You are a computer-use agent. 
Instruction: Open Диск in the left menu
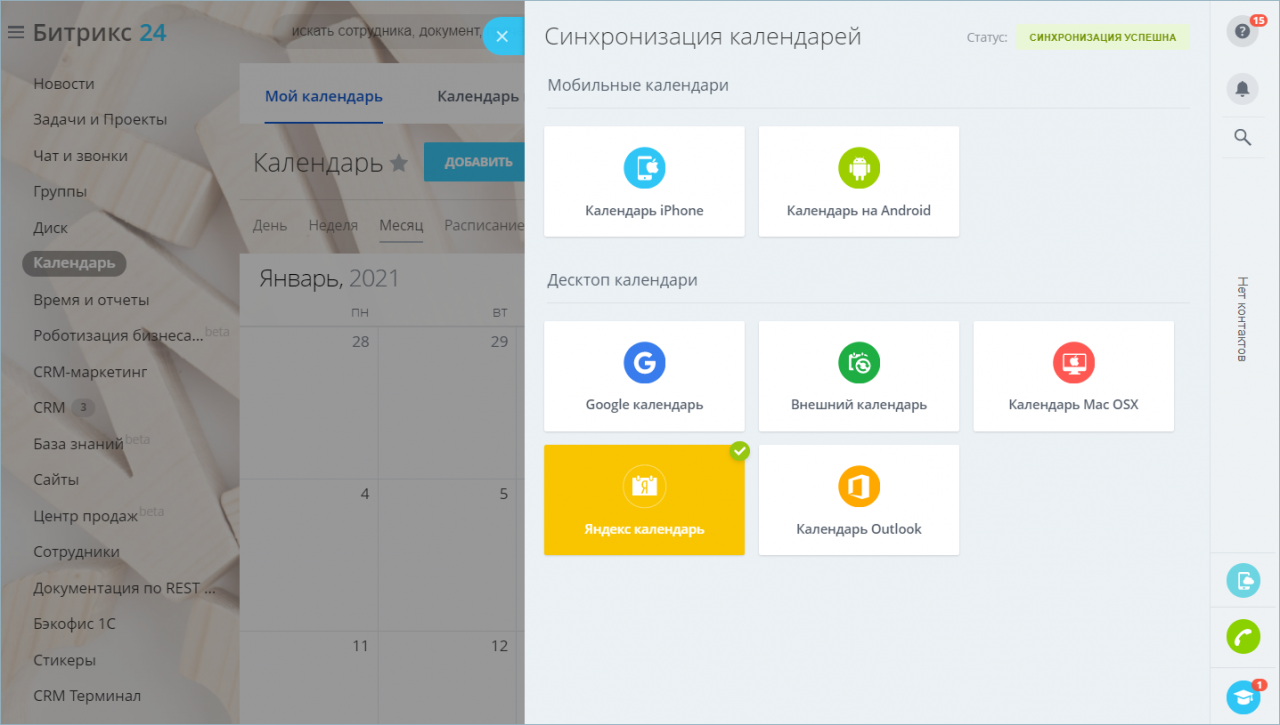pyautogui.click(x=50, y=228)
